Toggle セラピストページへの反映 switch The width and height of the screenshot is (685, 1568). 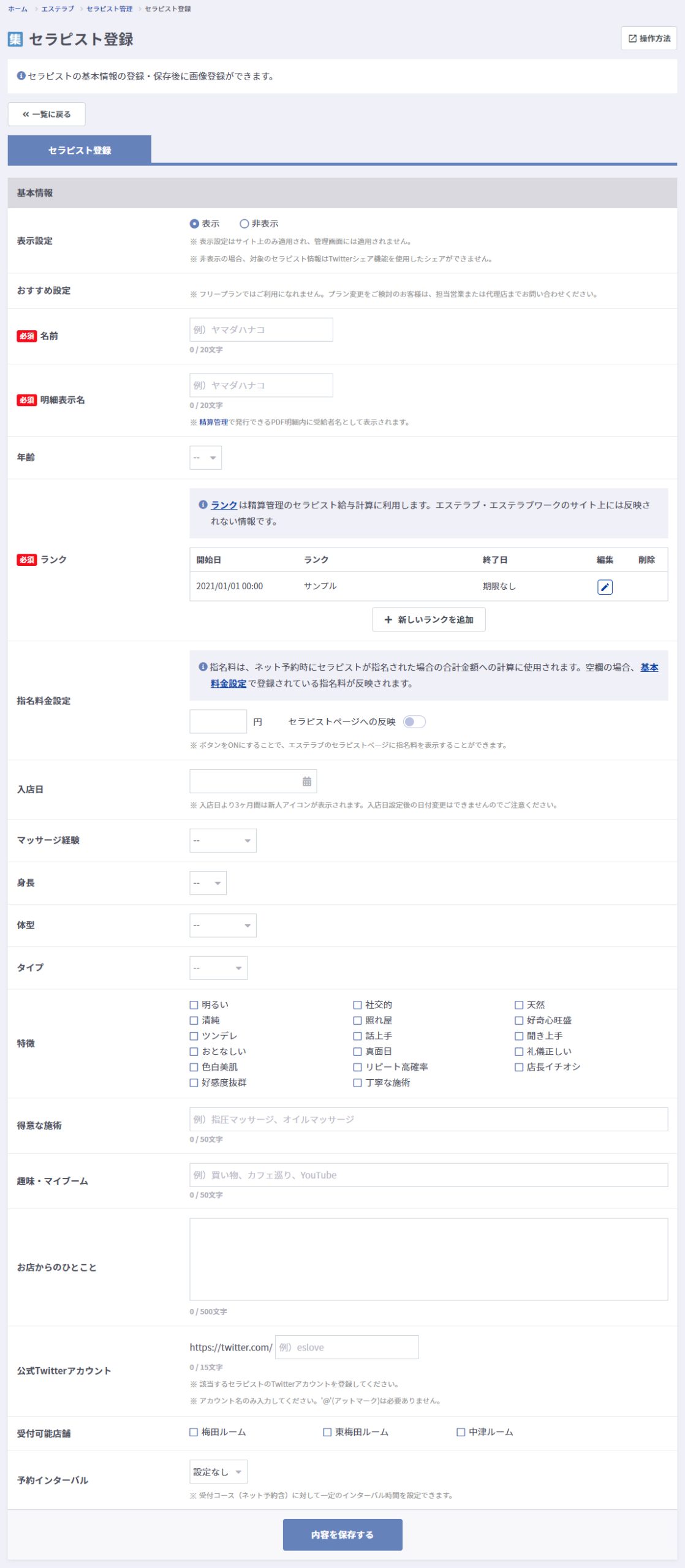point(414,722)
